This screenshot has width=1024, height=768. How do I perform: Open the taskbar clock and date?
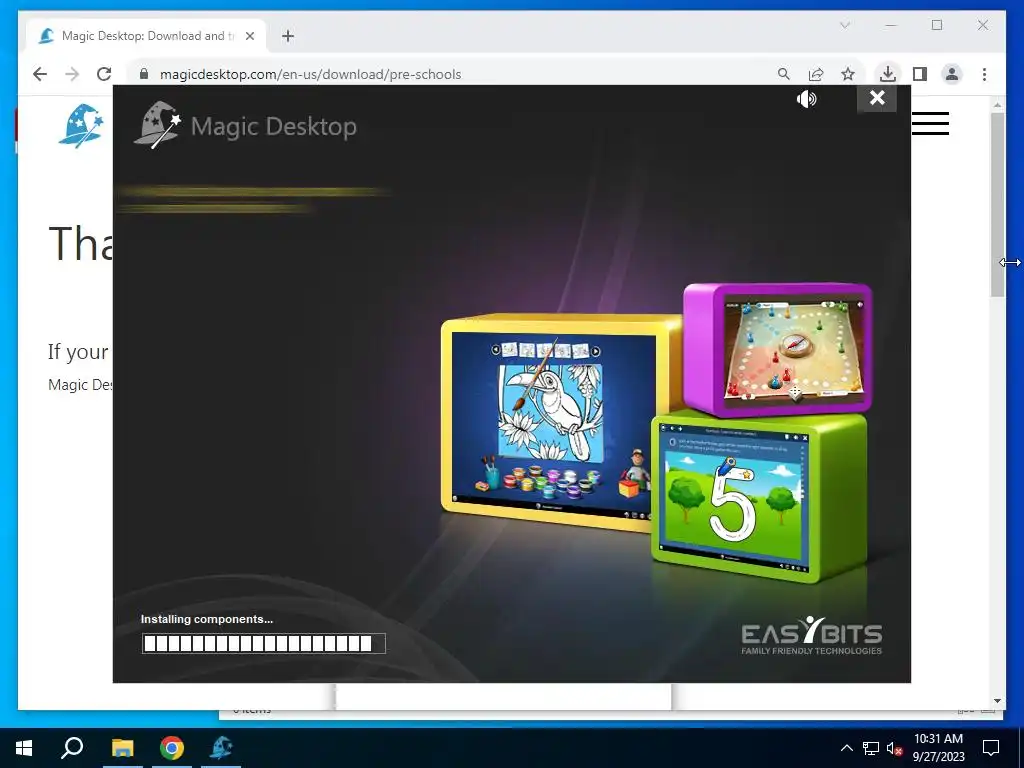click(938, 748)
